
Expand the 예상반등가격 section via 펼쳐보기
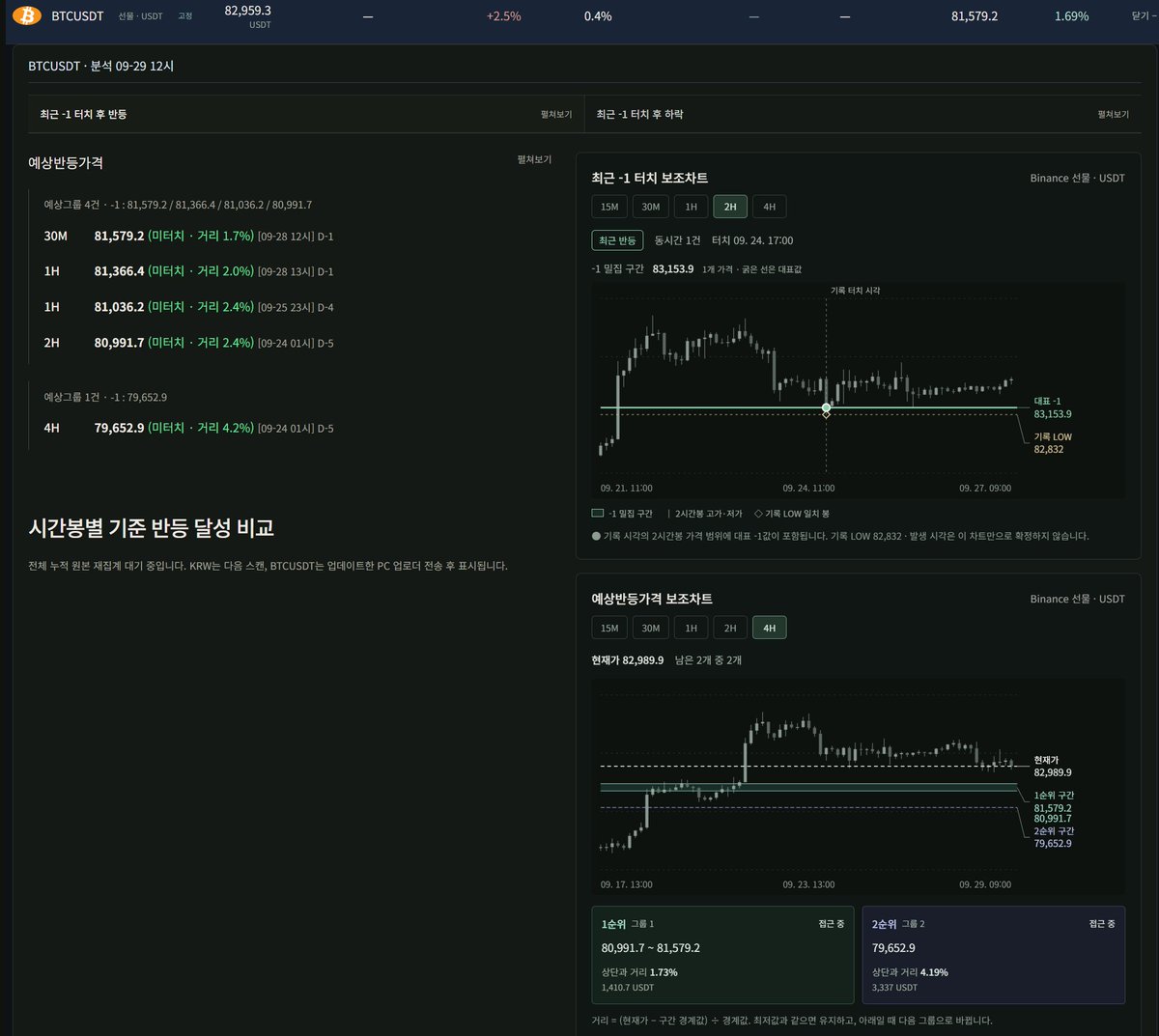coord(534,159)
